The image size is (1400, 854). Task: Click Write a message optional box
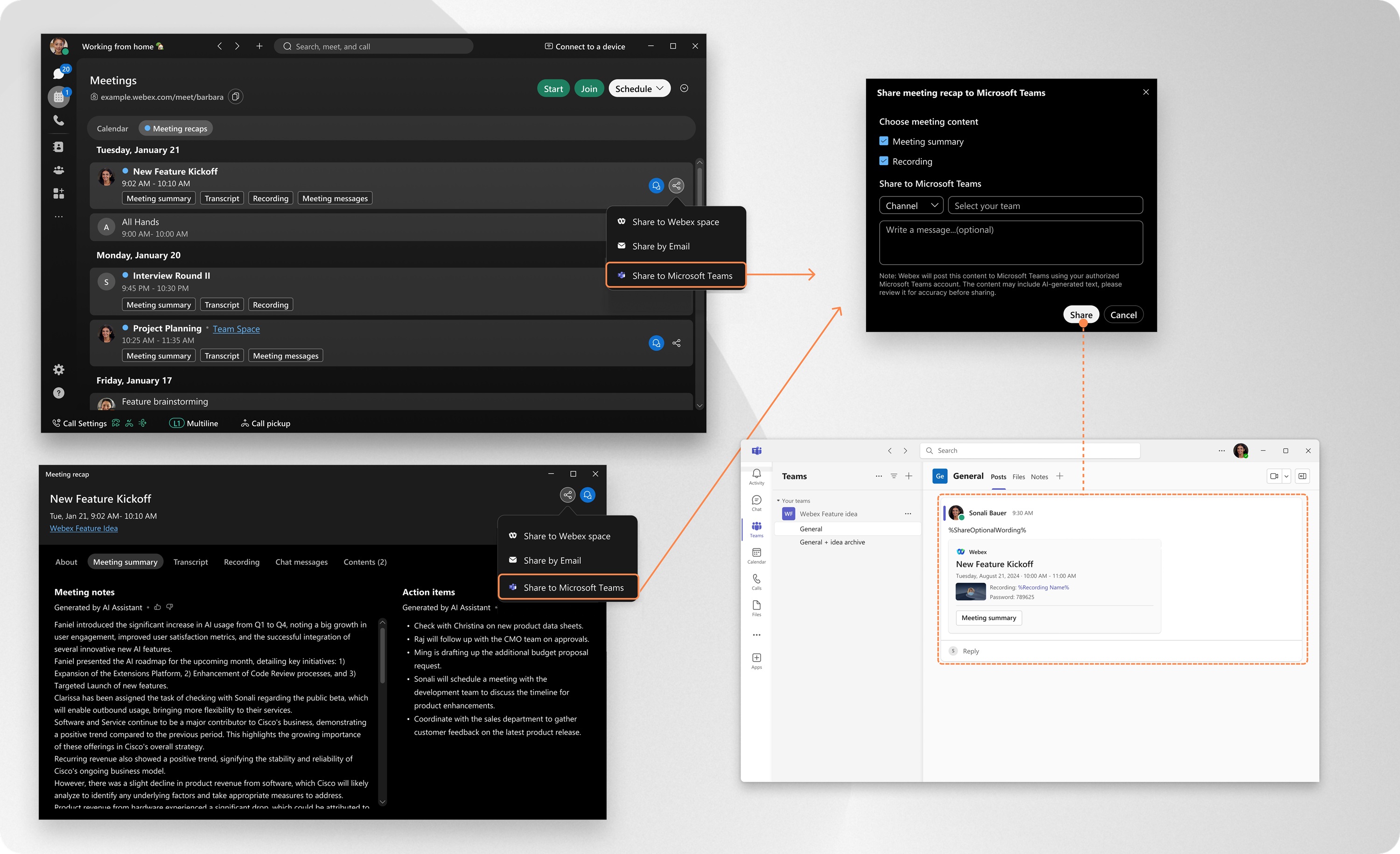pyautogui.click(x=1011, y=243)
